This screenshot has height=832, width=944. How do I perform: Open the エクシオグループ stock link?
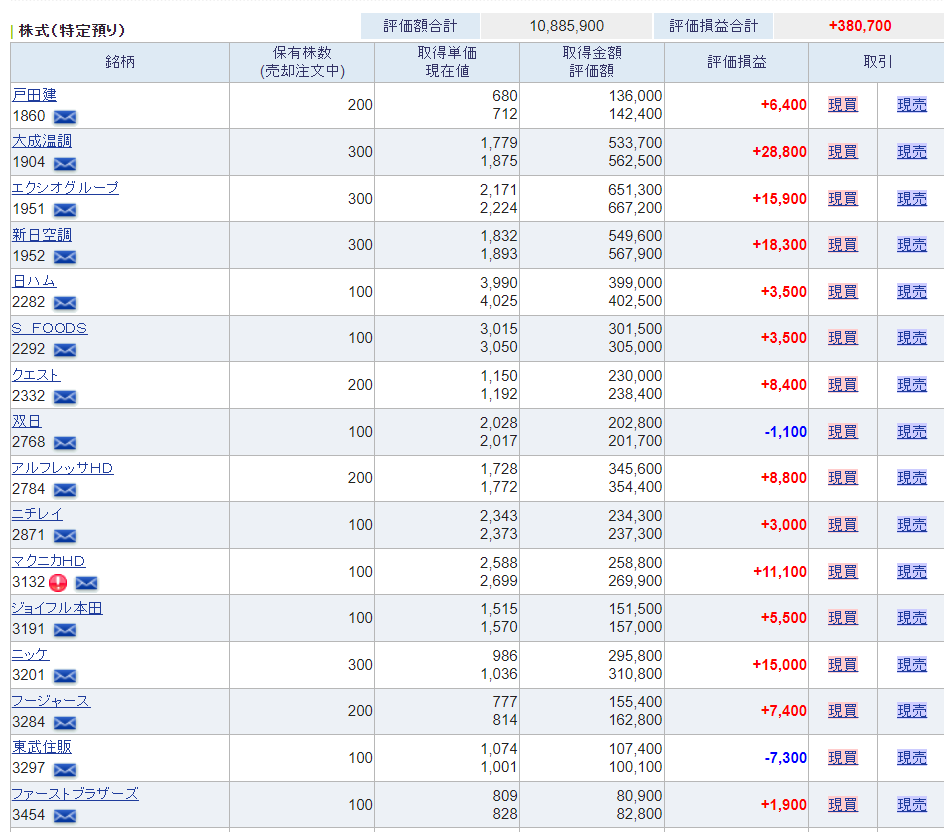pyautogui.click(x=66, y=188)
